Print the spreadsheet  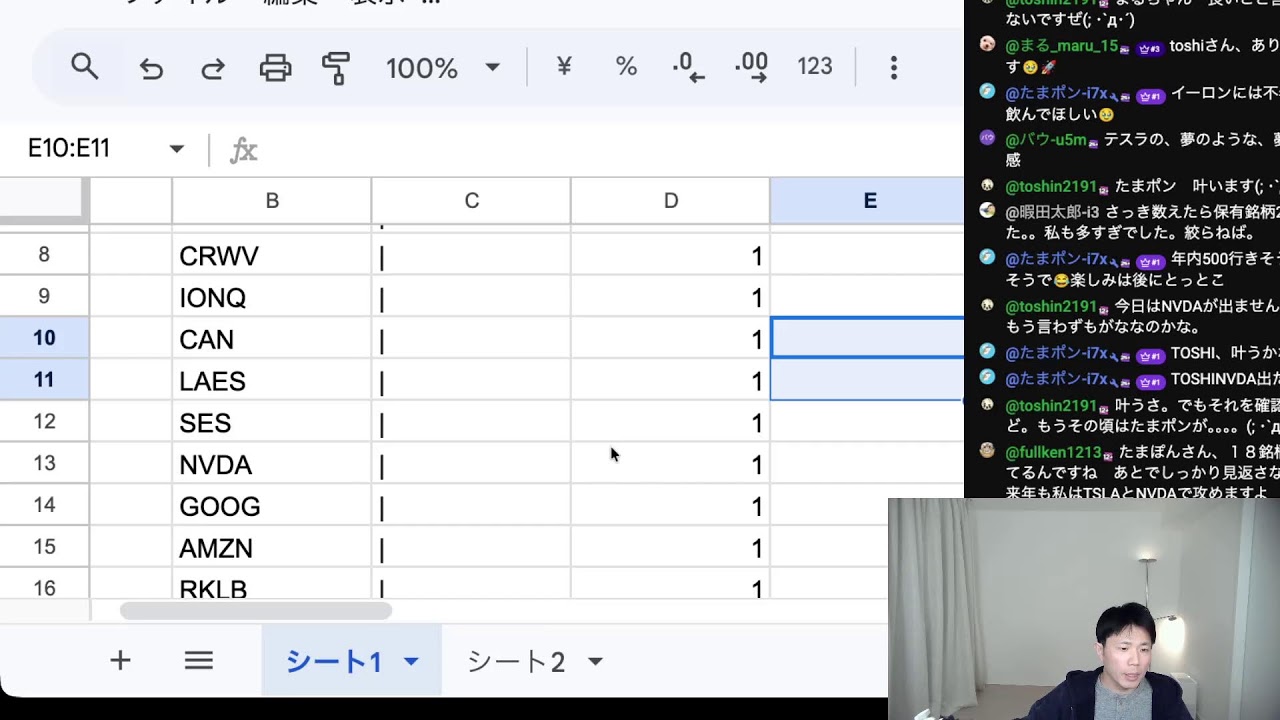275,68
